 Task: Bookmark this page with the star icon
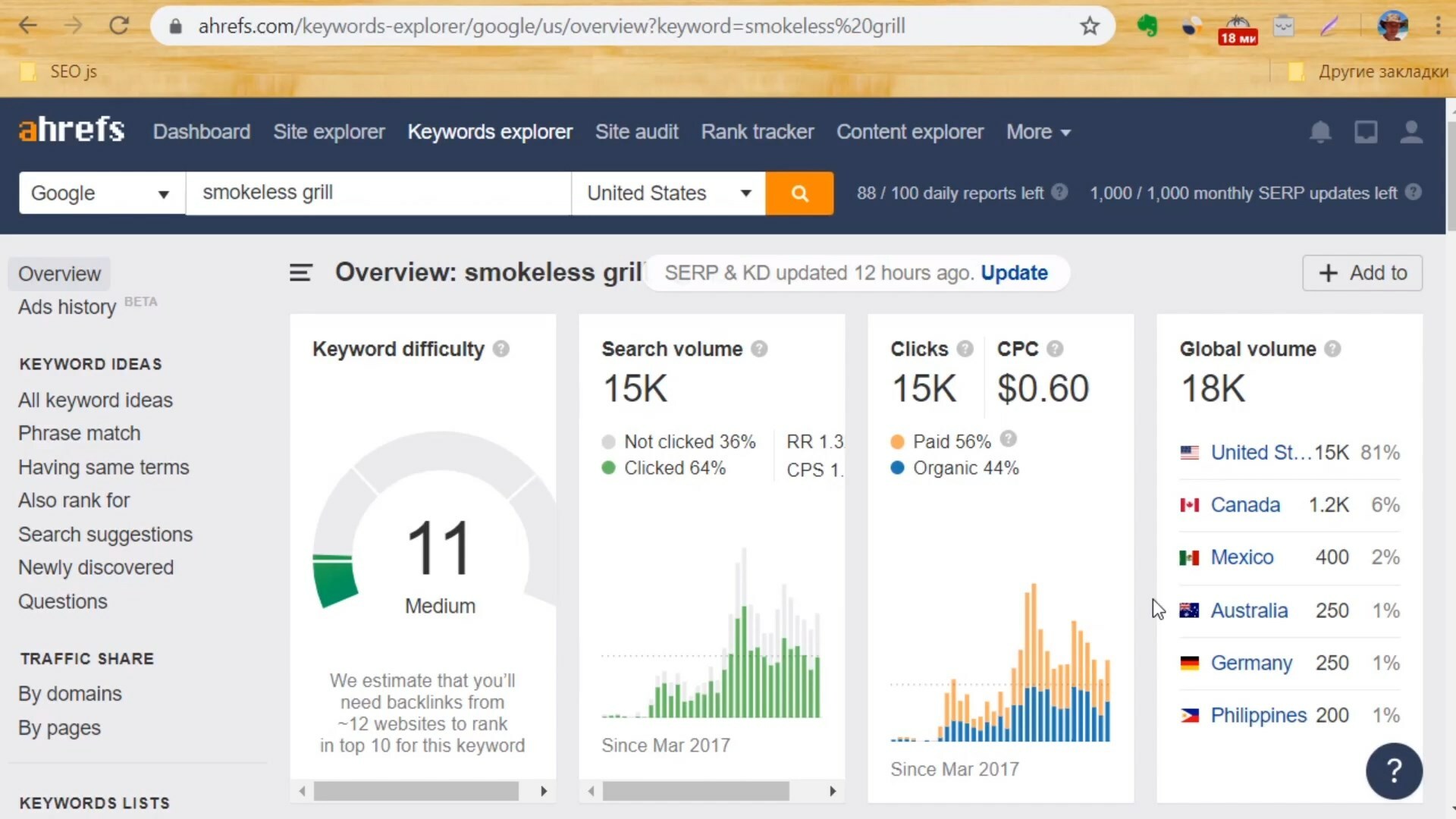click(x=1090, y=26)
